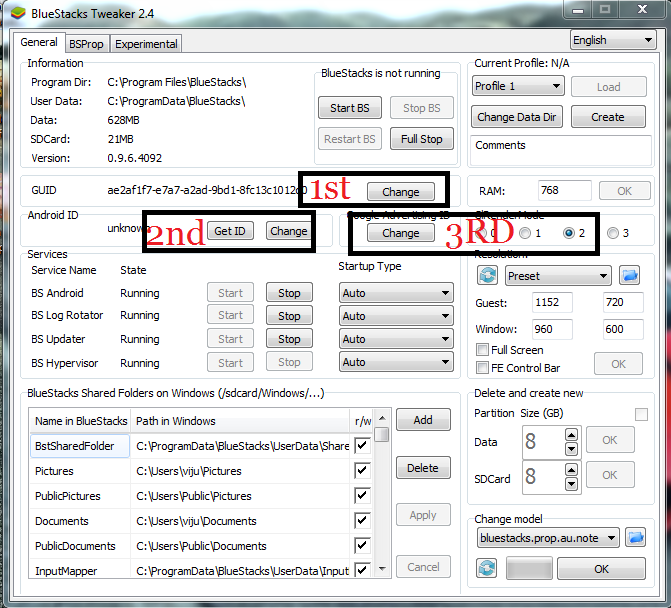
Task: Click the BlueStacks Tweaker title bar icon
Action: coord(18,14)
